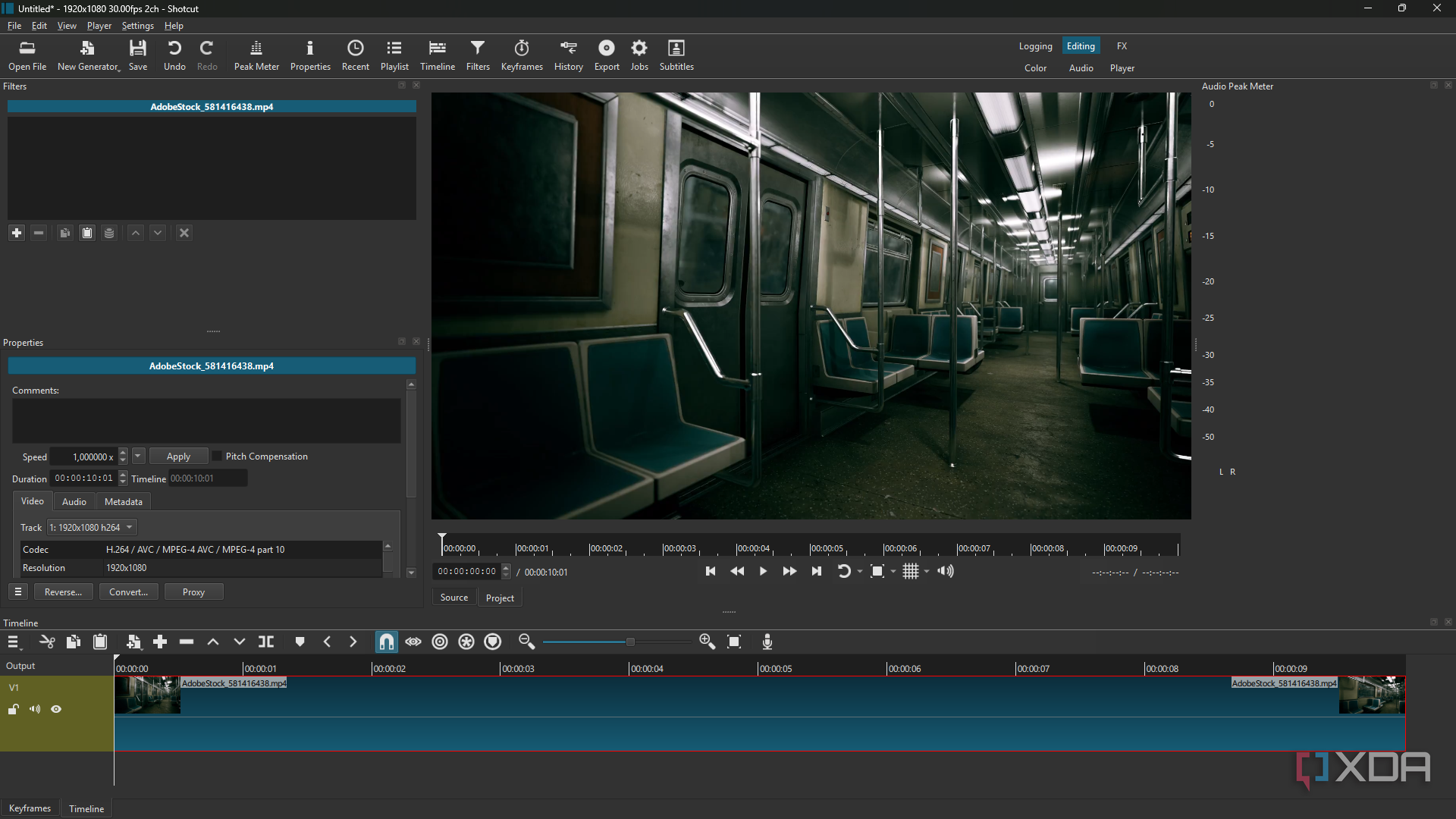Zoom timeline to fit
Screen dimensions: 1456x819
click(734, 642)
